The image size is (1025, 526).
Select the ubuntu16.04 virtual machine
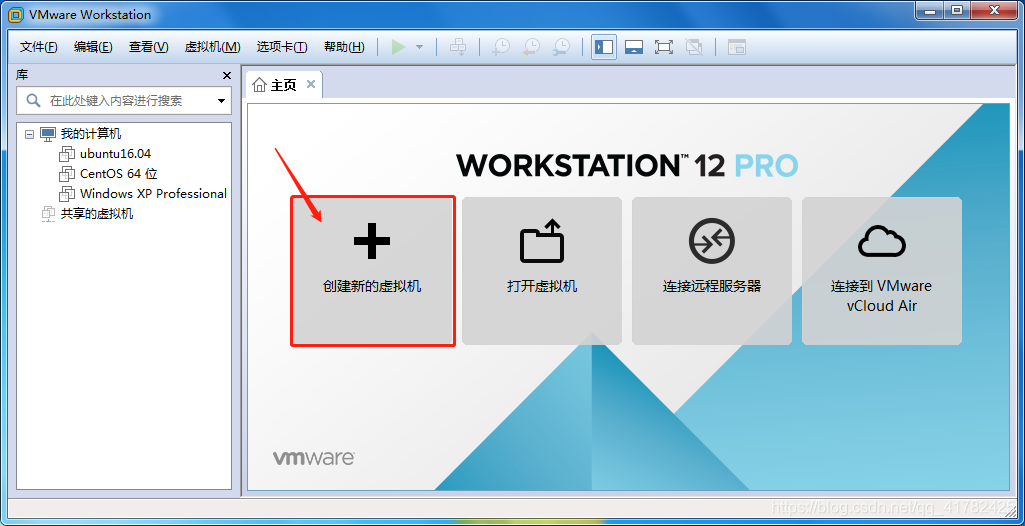coord(115,154)
